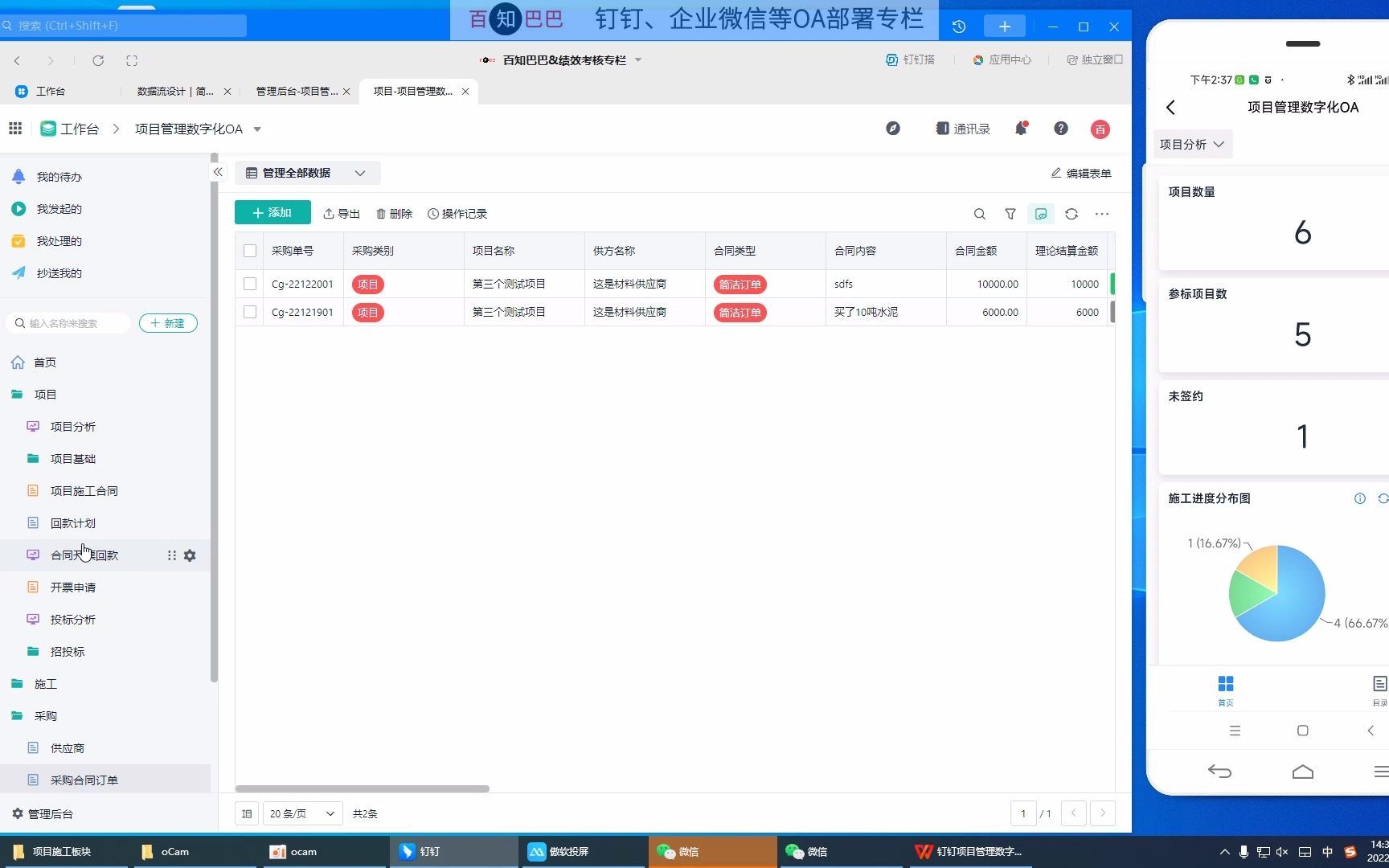Viewport: 1389px width, 868px height.
Task: Click 编辑表单 link
Action: [1081, 173]
